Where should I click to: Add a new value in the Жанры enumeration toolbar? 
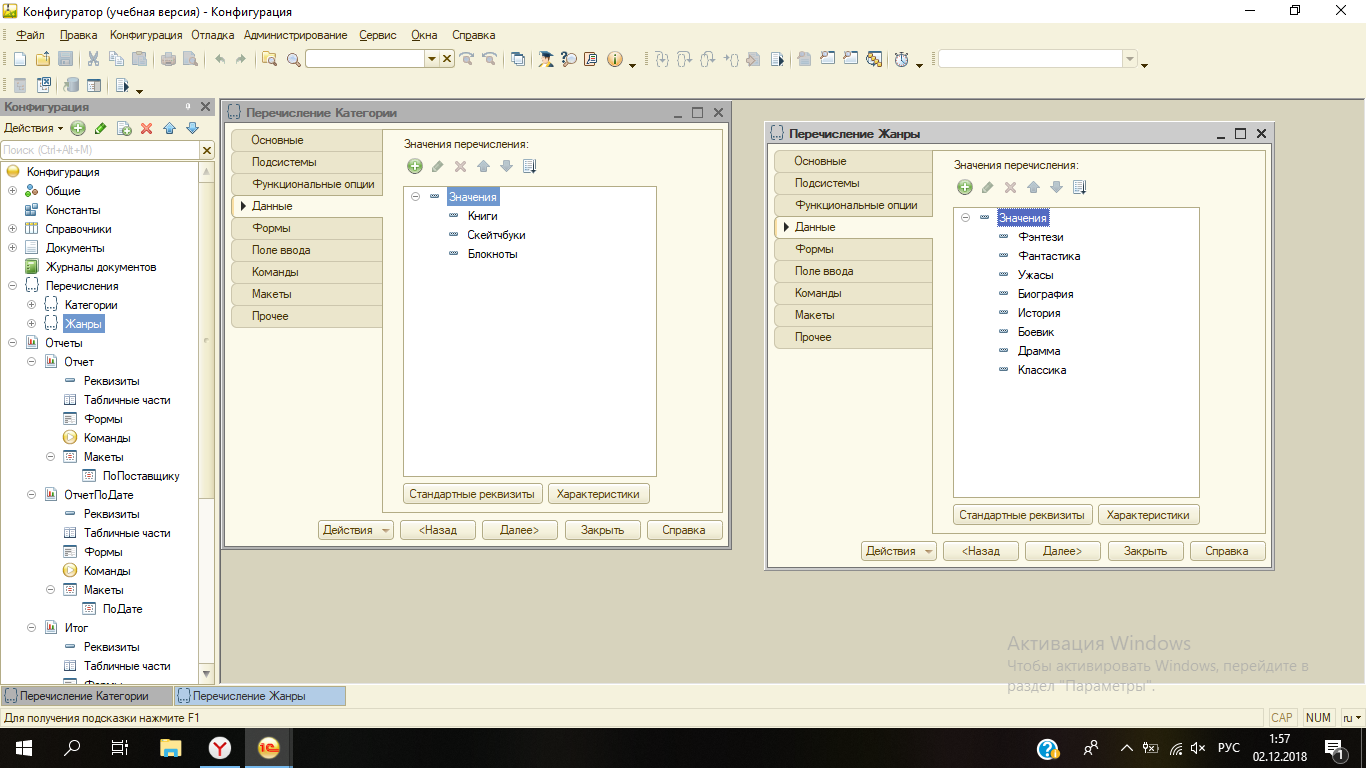click(x=965, y=187)
